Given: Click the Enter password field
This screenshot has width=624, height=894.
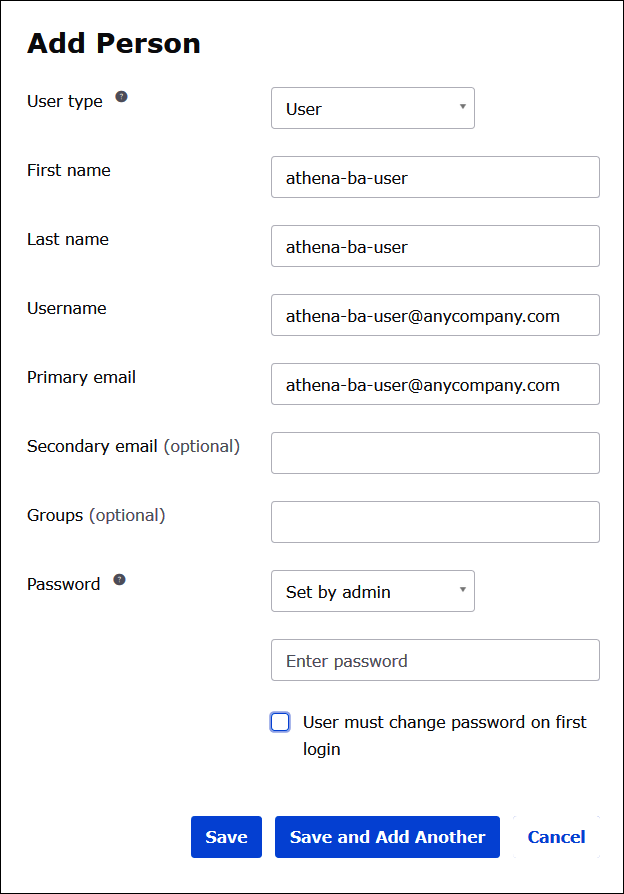Looking at the screenshot, I should 435,660.
